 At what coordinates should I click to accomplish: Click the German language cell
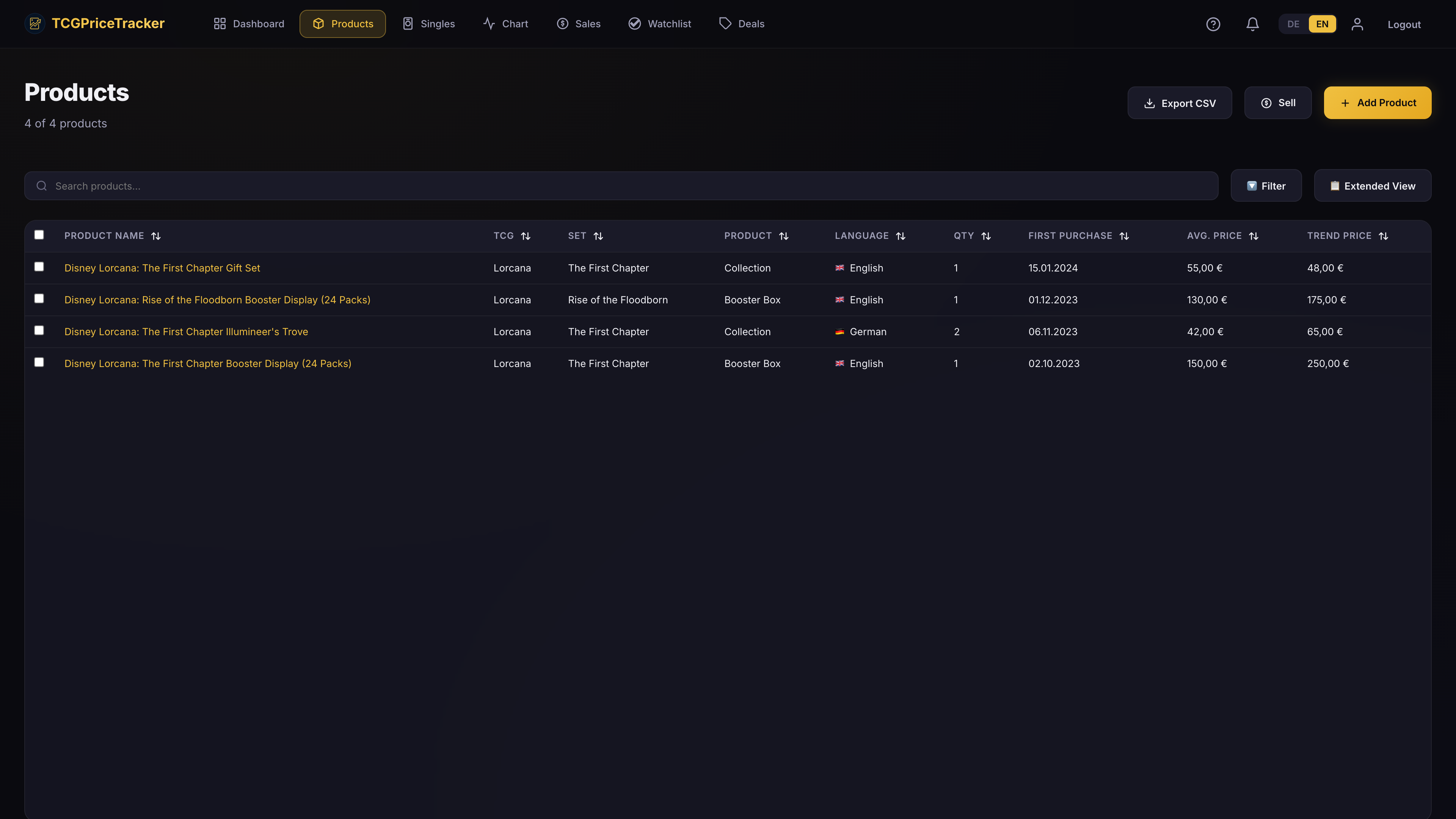click(x=860, y=332)
